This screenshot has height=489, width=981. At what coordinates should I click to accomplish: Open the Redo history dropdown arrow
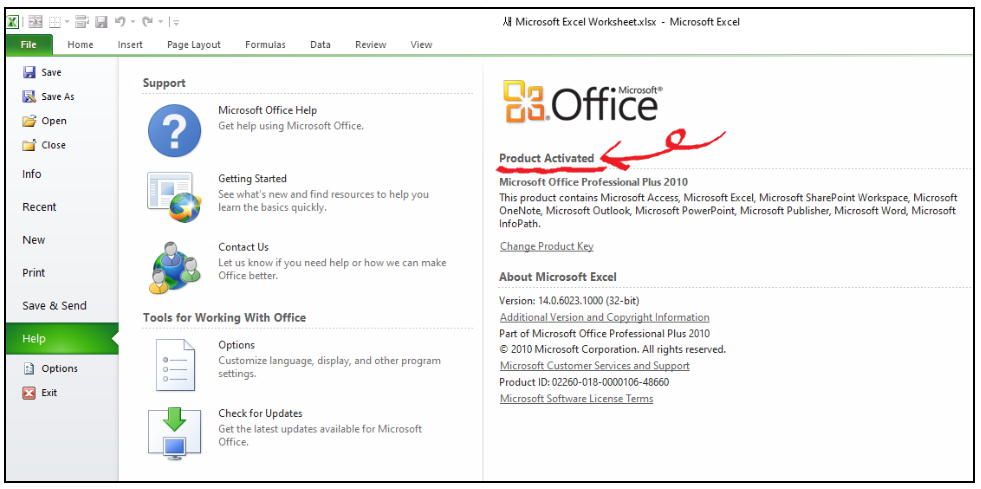(161, 22)
